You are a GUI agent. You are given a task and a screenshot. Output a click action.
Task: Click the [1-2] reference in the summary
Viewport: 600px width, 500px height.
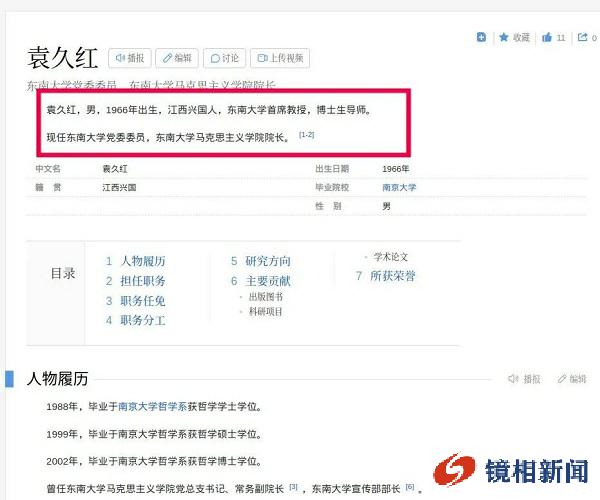pyautogui.click(x=307, y=135)
